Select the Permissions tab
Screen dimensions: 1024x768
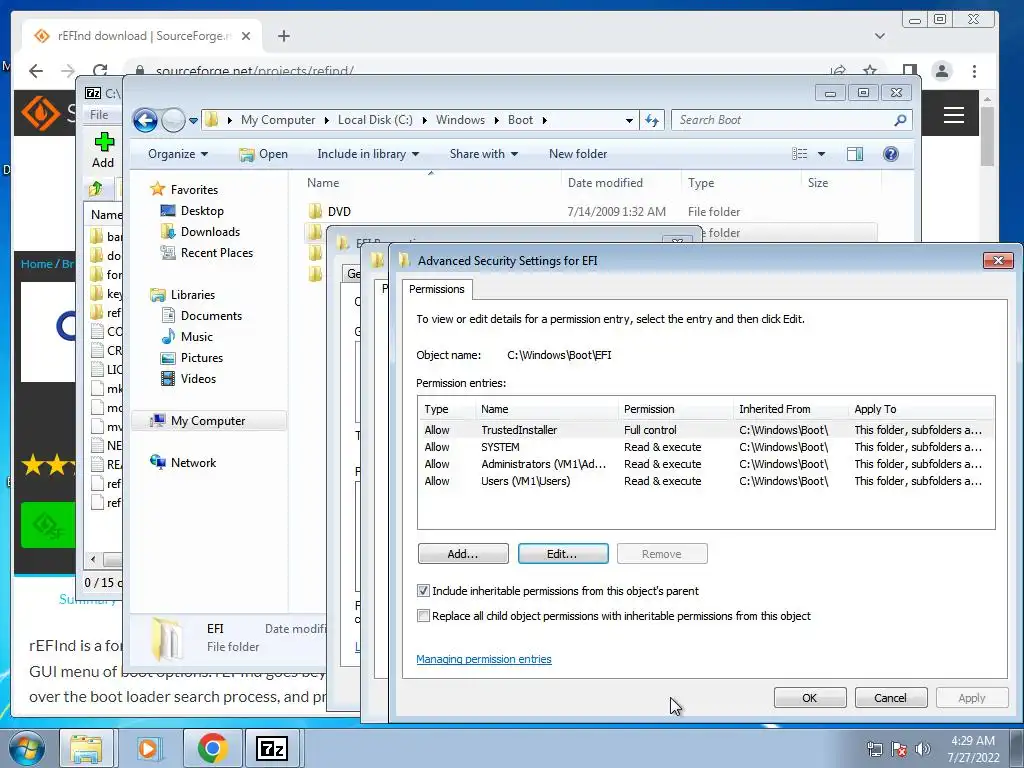click(437, 289)
